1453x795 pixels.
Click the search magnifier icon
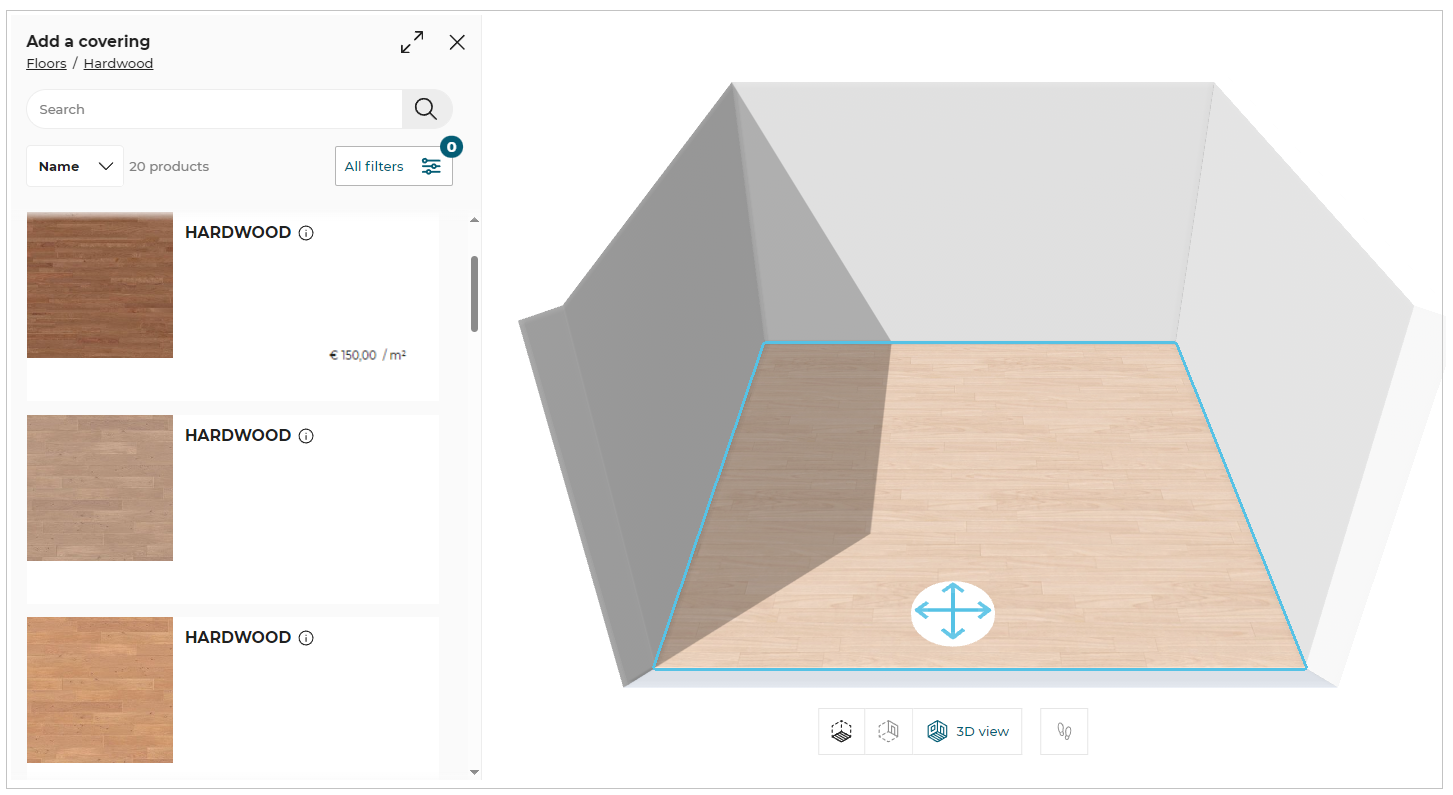426,108
